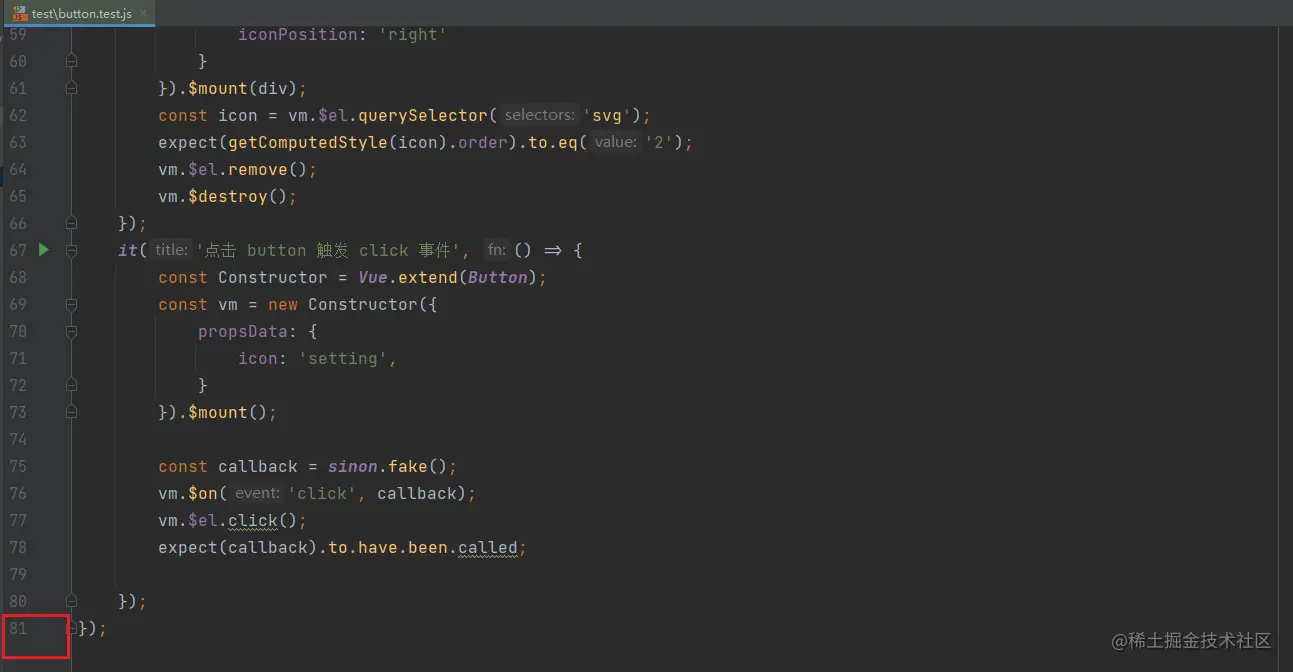Click the 'value:' parameter hint
Image resolution: width=1293 pixels, height=672 pixels.
point(615,142)
